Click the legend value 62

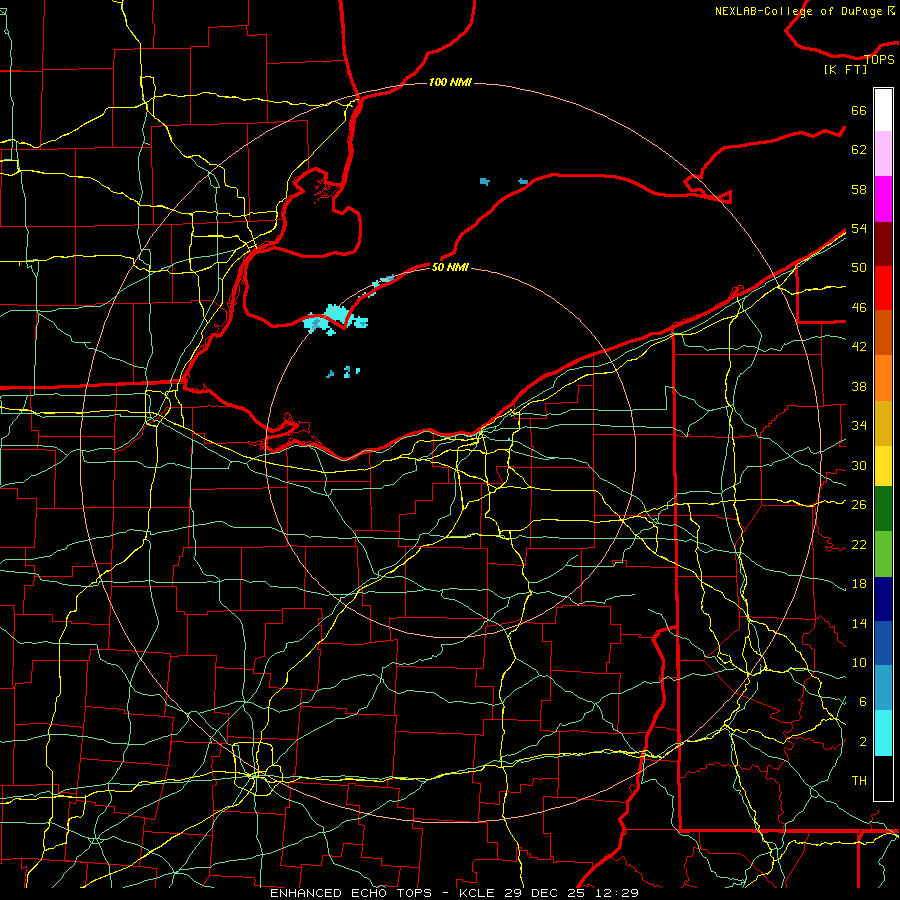tap(859, 150)
